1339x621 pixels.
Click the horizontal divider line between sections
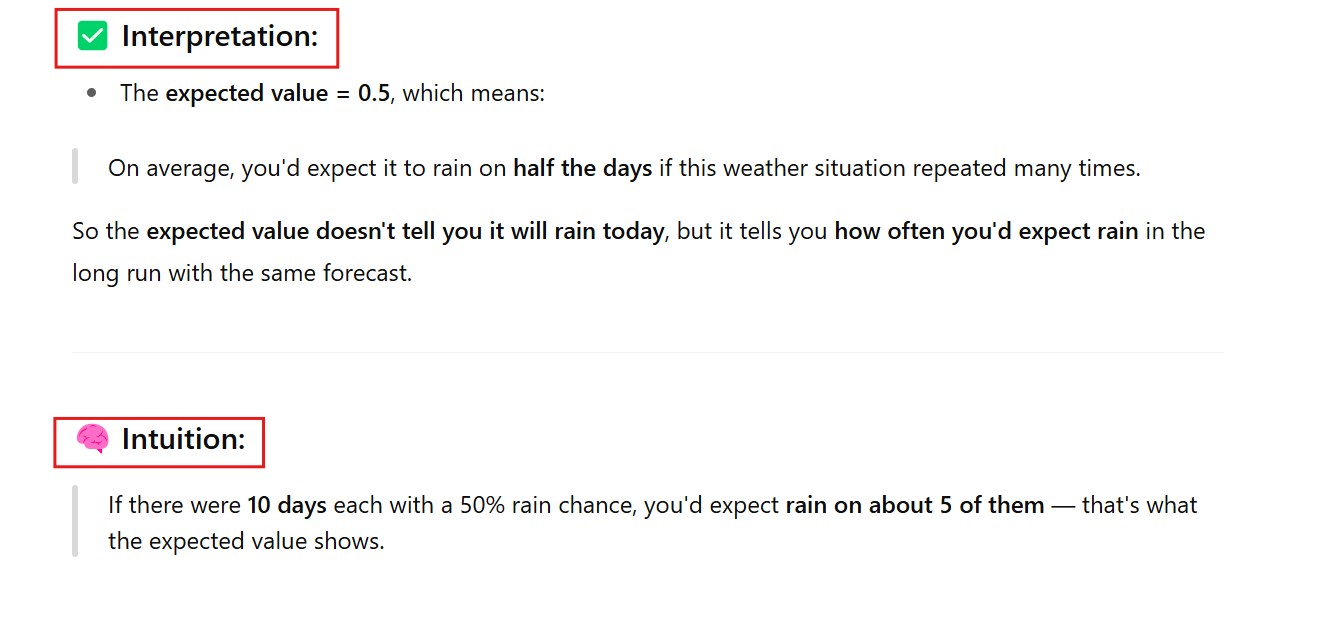tap(647, 352)
